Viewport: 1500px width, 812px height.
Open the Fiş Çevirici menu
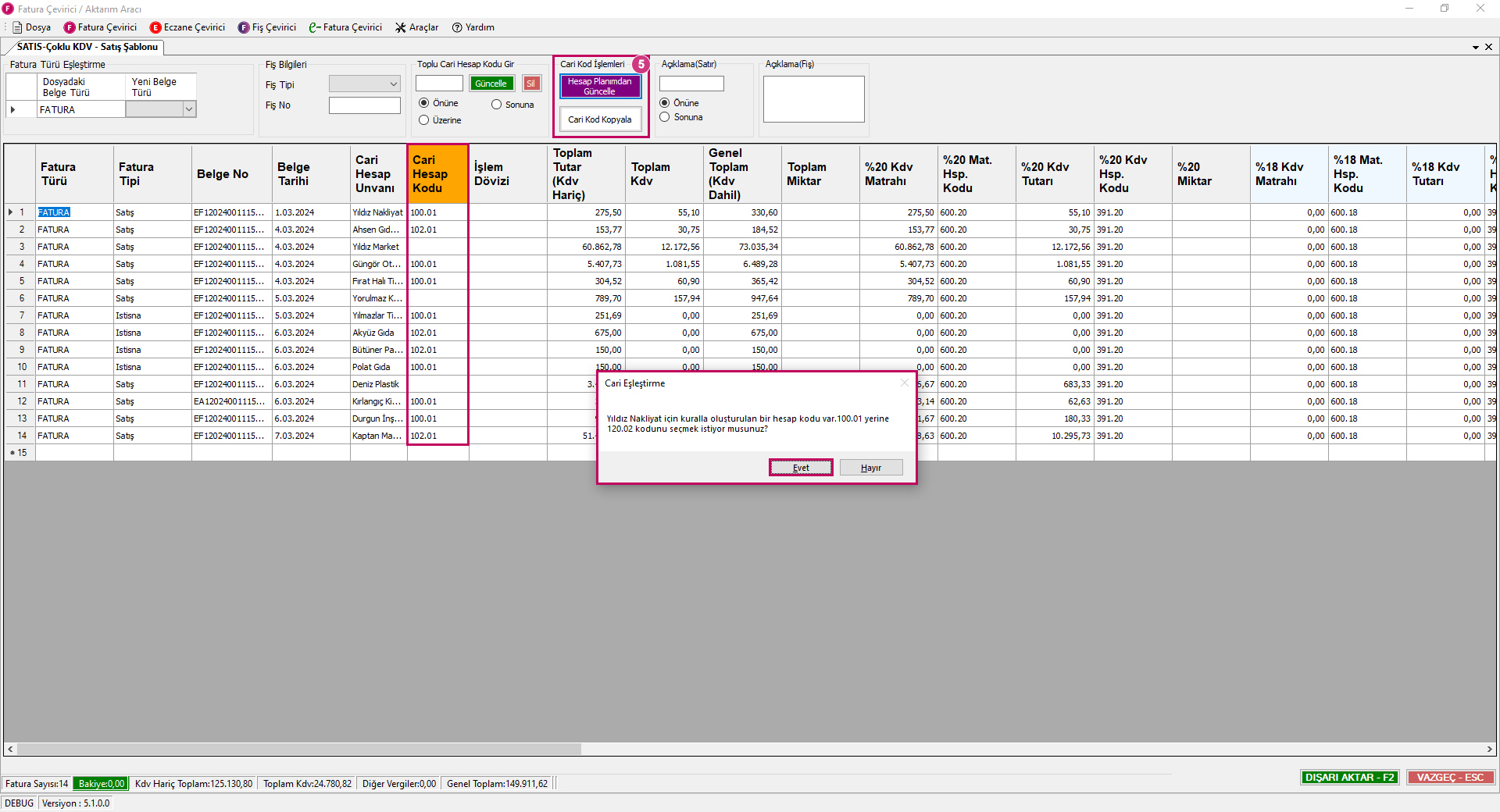267,27
